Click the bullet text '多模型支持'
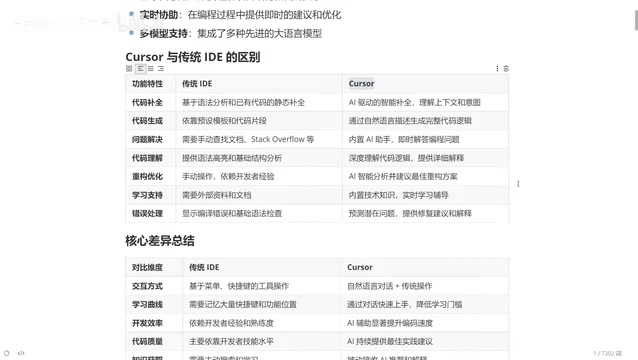 164,33
